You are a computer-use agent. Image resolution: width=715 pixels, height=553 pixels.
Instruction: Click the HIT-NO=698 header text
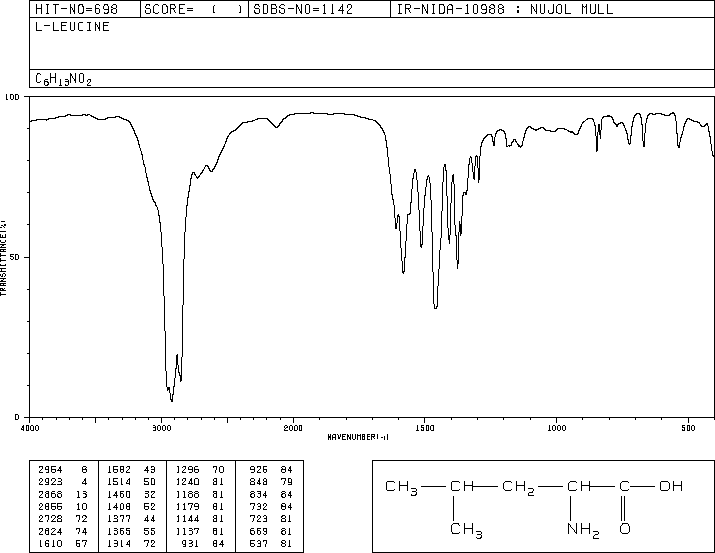click(76, 9)
